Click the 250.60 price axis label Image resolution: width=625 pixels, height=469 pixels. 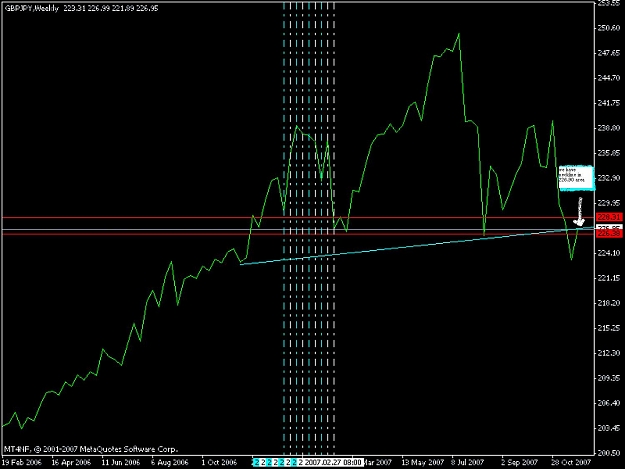point(608,28)
